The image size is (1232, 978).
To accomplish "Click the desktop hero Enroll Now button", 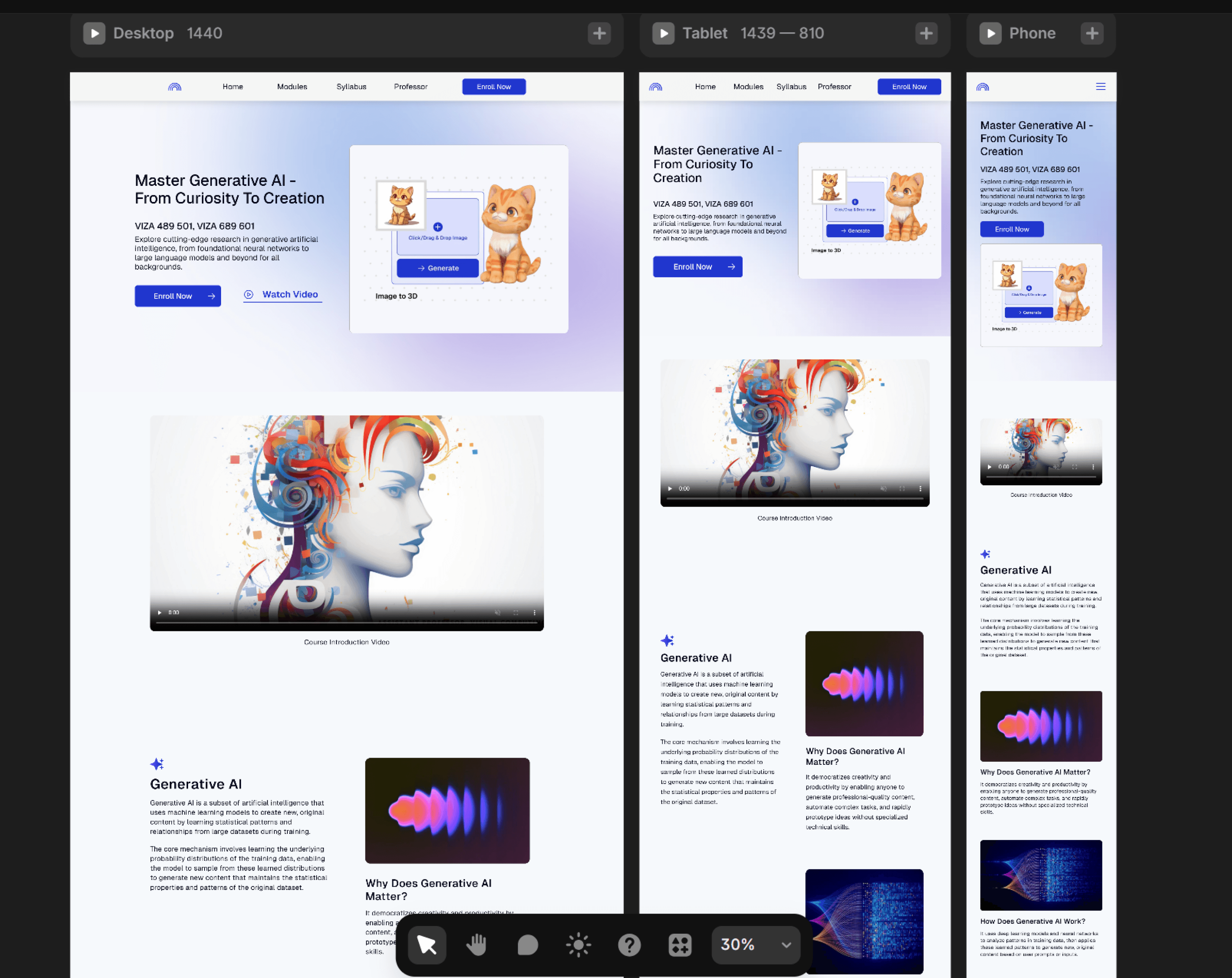I will coord(178,296).
